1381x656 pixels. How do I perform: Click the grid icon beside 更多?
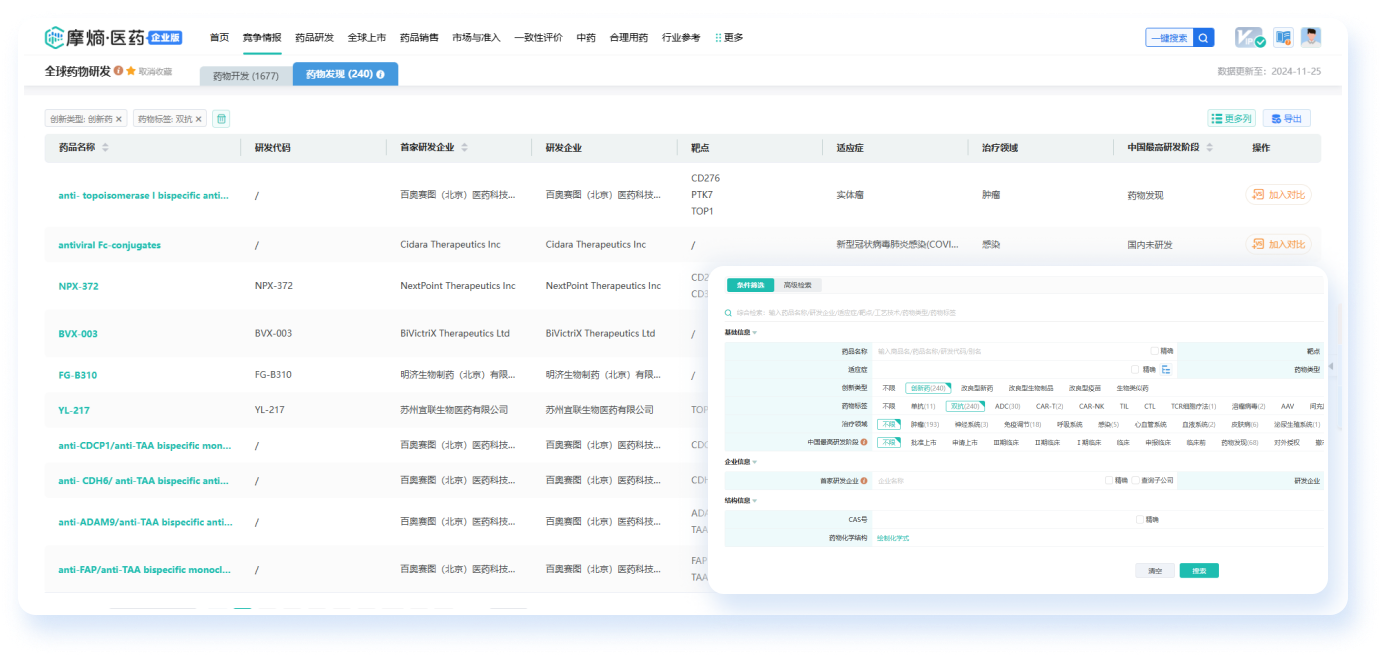(x=718, y=38)
